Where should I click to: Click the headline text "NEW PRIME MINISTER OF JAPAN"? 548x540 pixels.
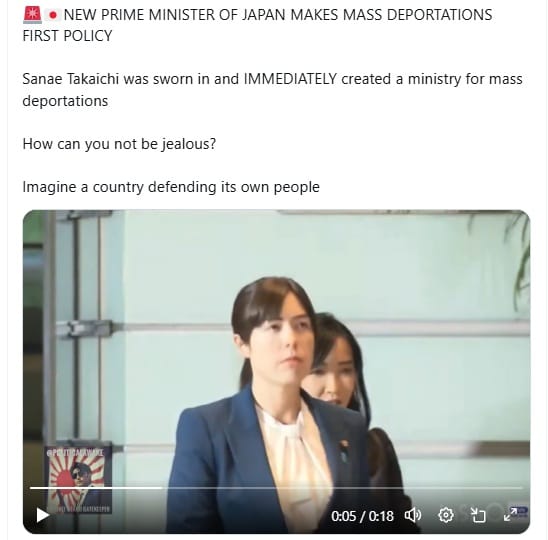[x=175, y=15]
